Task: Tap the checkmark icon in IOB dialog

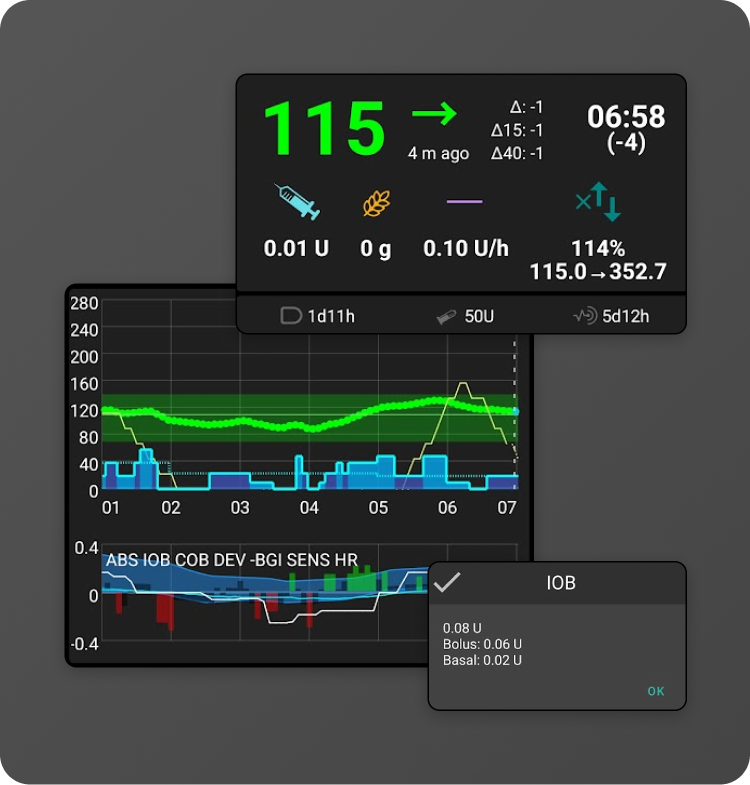Action: click(447, 582)
